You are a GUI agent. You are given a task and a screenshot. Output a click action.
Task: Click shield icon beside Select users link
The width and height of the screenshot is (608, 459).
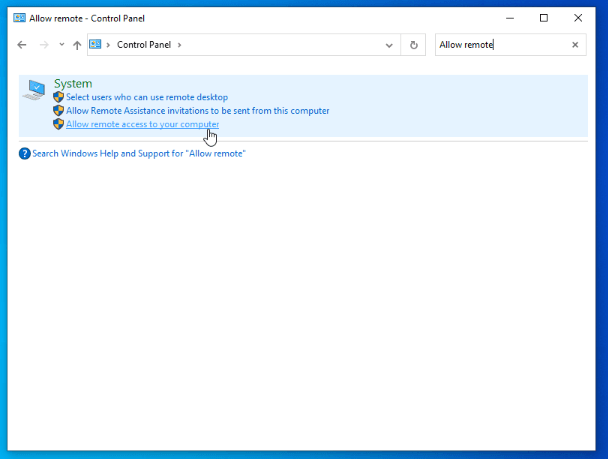(59, 97)
